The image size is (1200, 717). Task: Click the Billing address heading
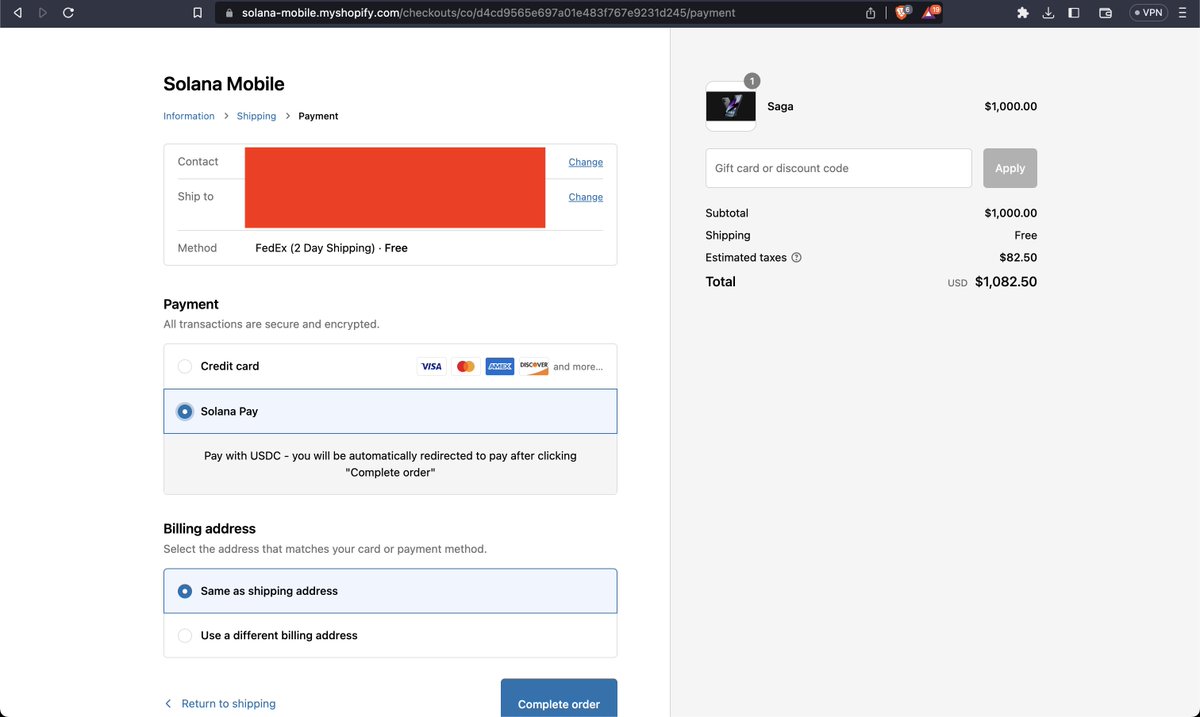pyautogui.click(x=209, y=529)
